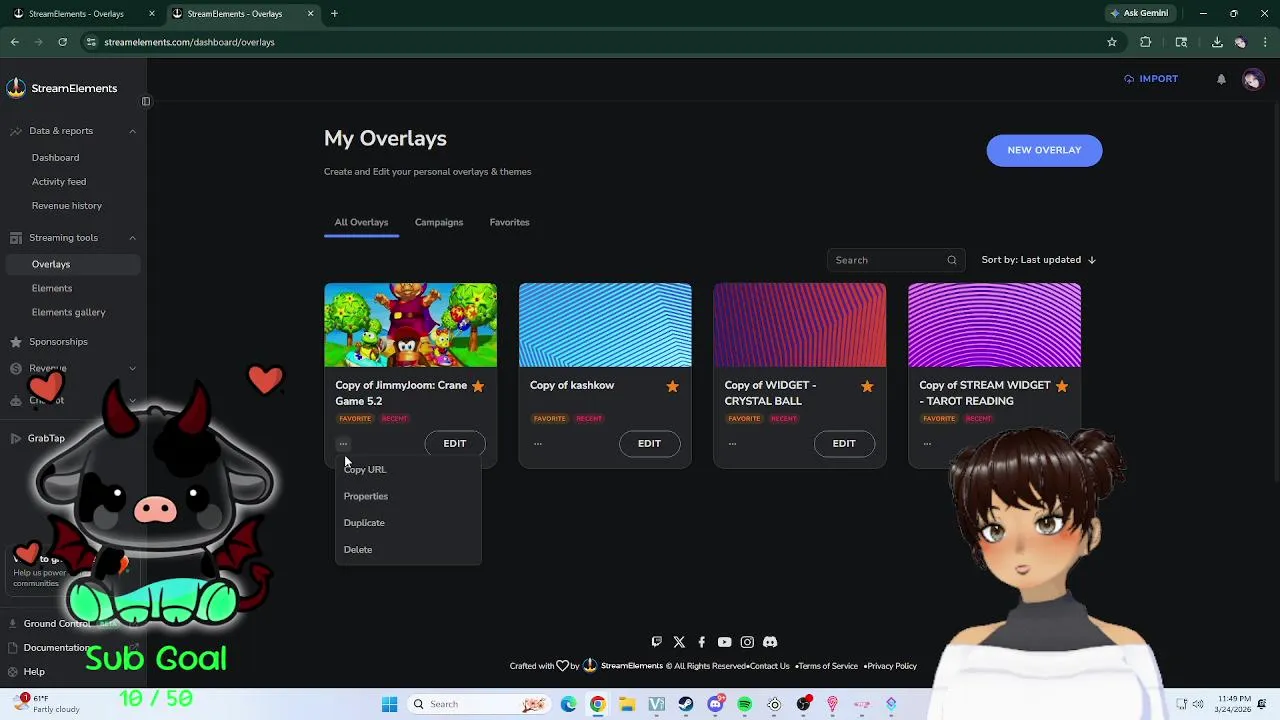
Task: Open more options for Copy of STREAM WIDGET - TAROT READING
Action: [x=927, y=443]
